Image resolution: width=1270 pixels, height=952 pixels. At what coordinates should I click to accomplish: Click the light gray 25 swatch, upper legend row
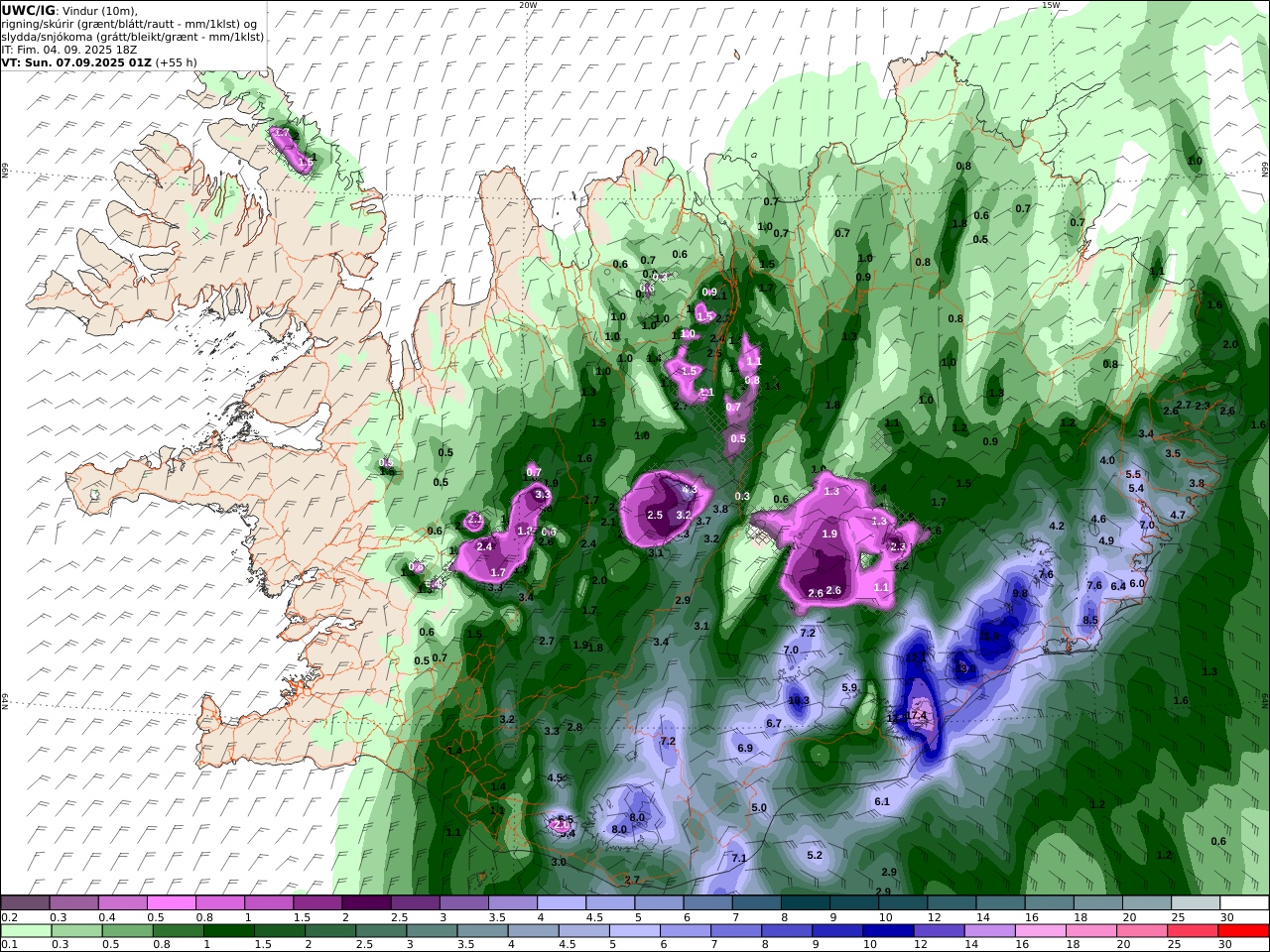(1196, 903)
